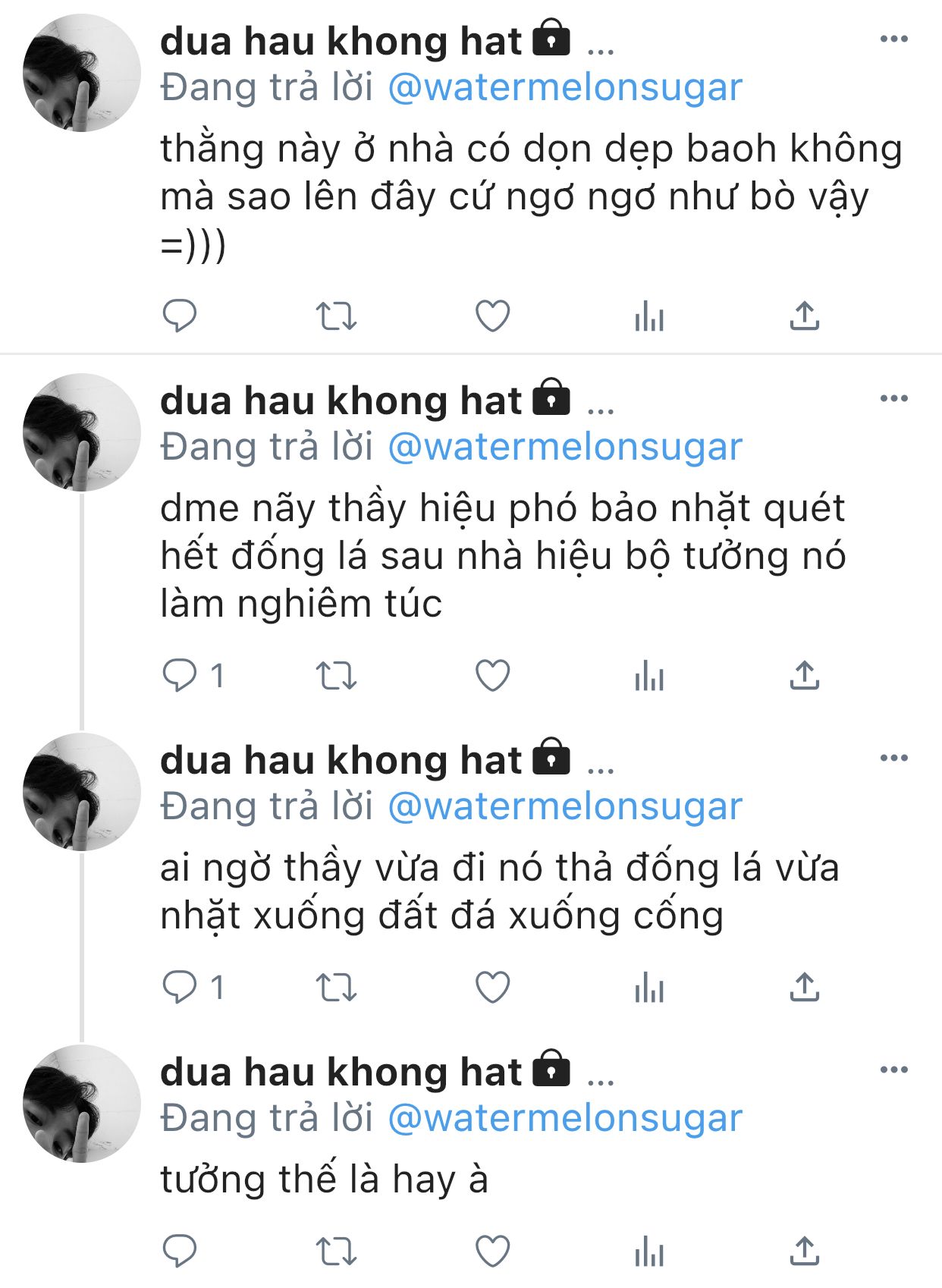Share the first tweet about 'dọn dẹp'
The image size is (942, 1288).
805,316
